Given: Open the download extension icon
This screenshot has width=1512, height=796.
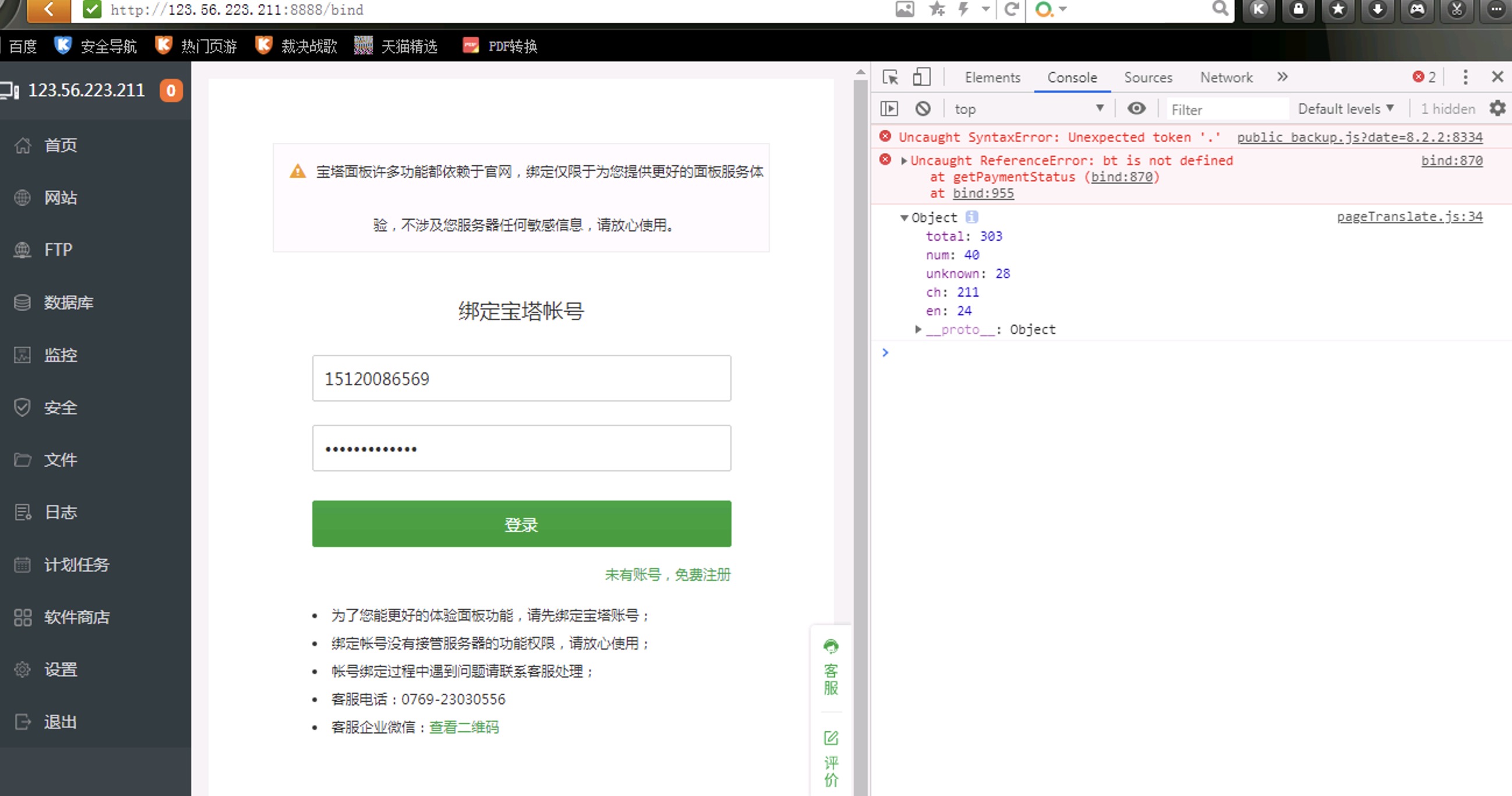Looking at the screenshot, I should tap(1377, 9).
